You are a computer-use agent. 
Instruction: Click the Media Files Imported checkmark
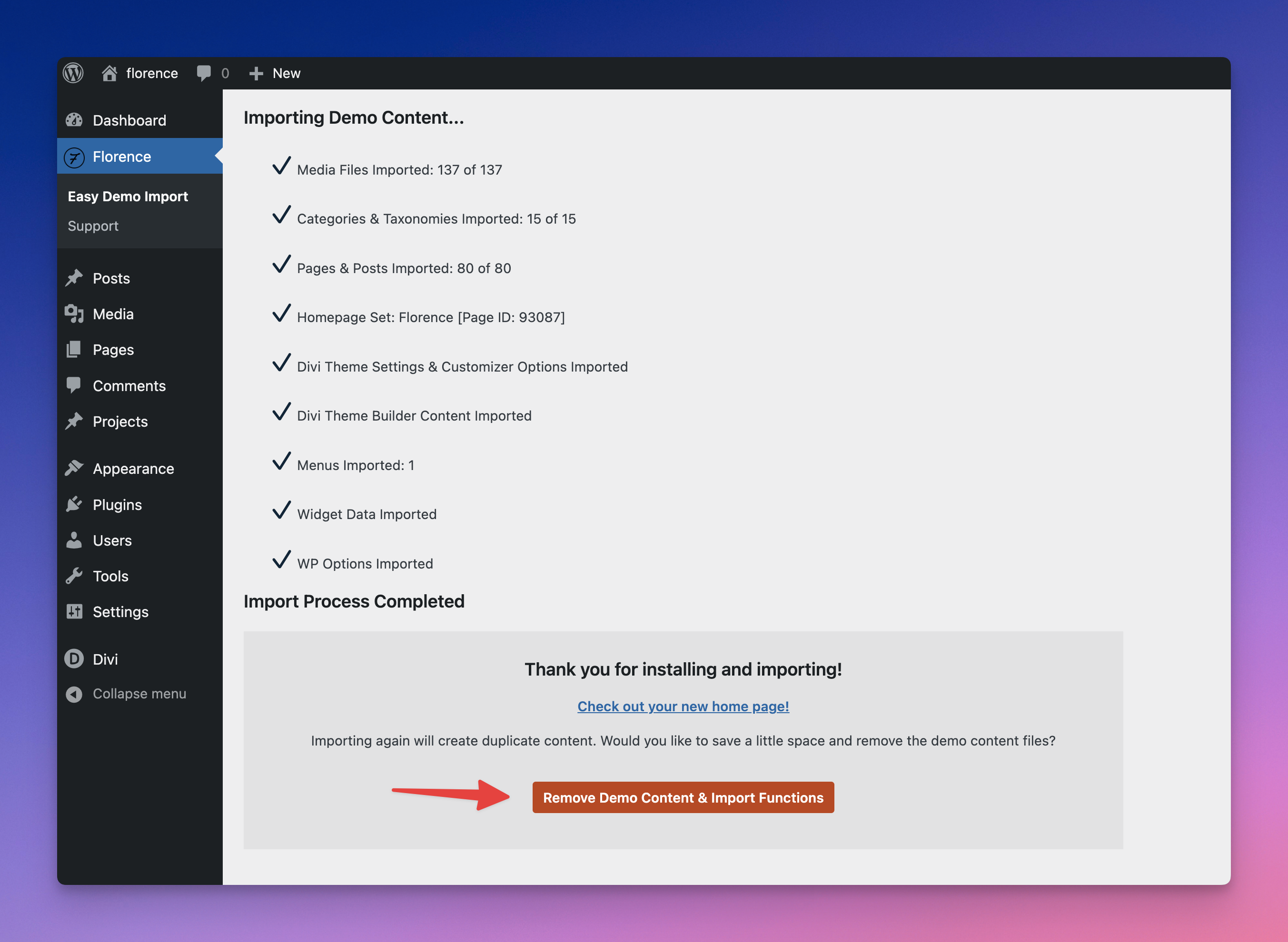[x=281, y=166]
